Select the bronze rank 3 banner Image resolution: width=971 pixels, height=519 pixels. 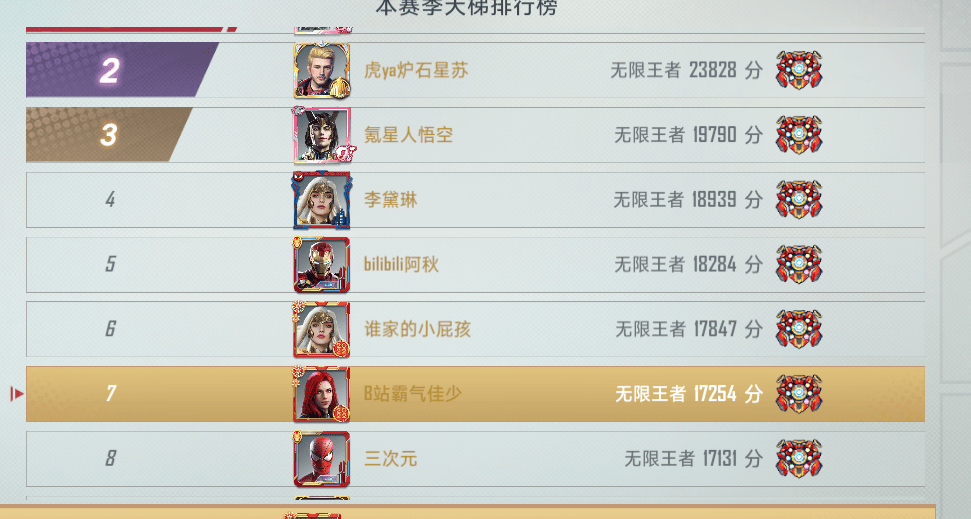coord(109,134)
